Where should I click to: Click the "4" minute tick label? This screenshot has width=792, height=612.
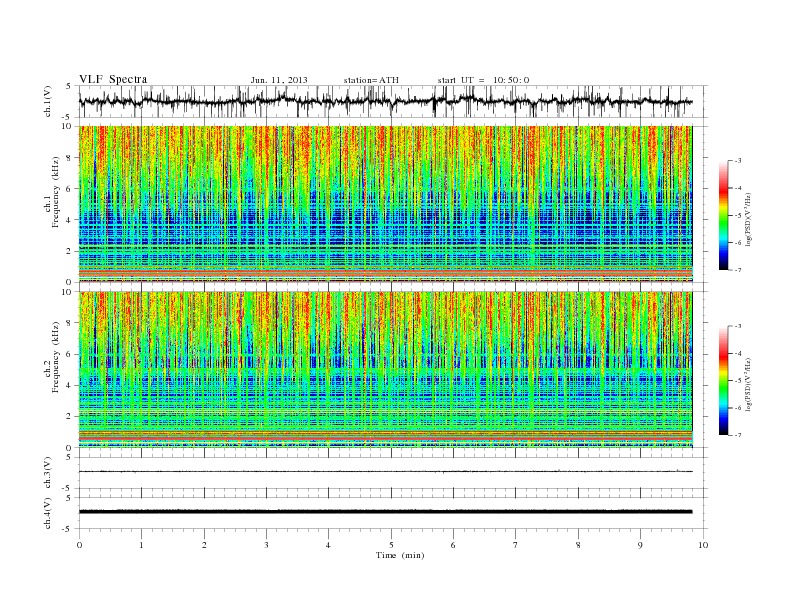[328, 545]
